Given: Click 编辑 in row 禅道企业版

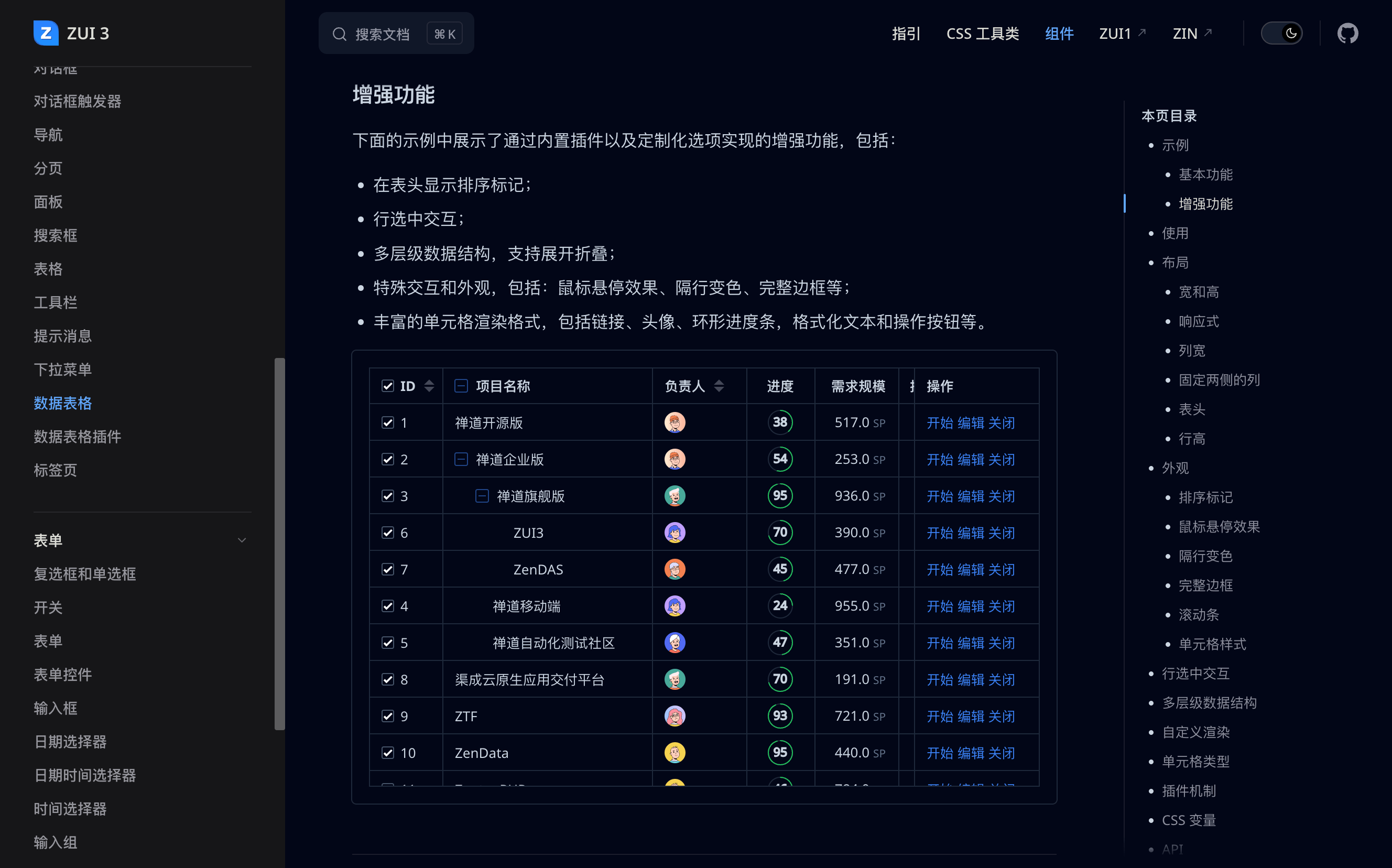Looking at the screenshot, I should coord(971,460).
